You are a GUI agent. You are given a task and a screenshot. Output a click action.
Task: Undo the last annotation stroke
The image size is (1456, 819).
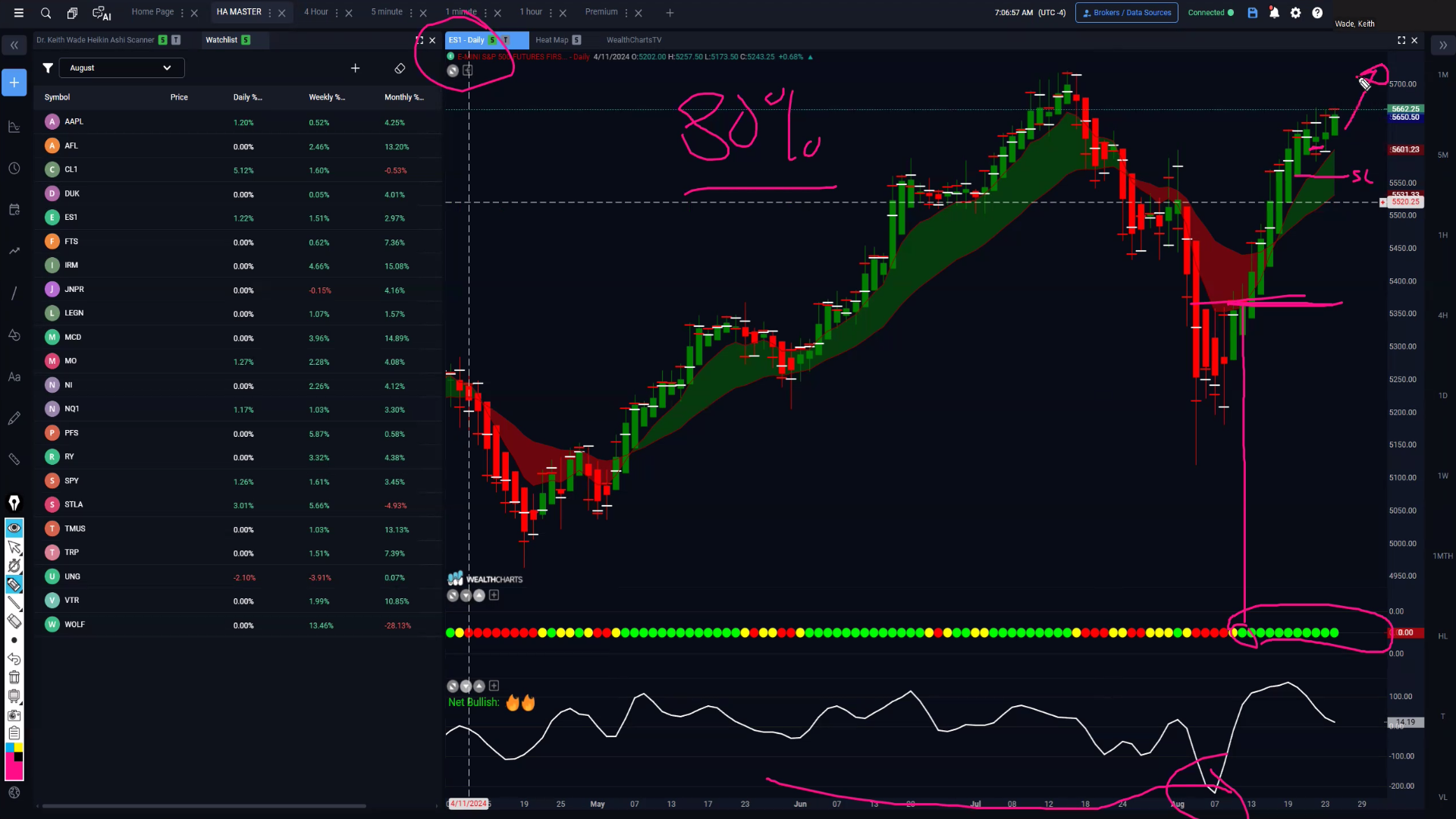pyautogui.click(x=14, y=659)
